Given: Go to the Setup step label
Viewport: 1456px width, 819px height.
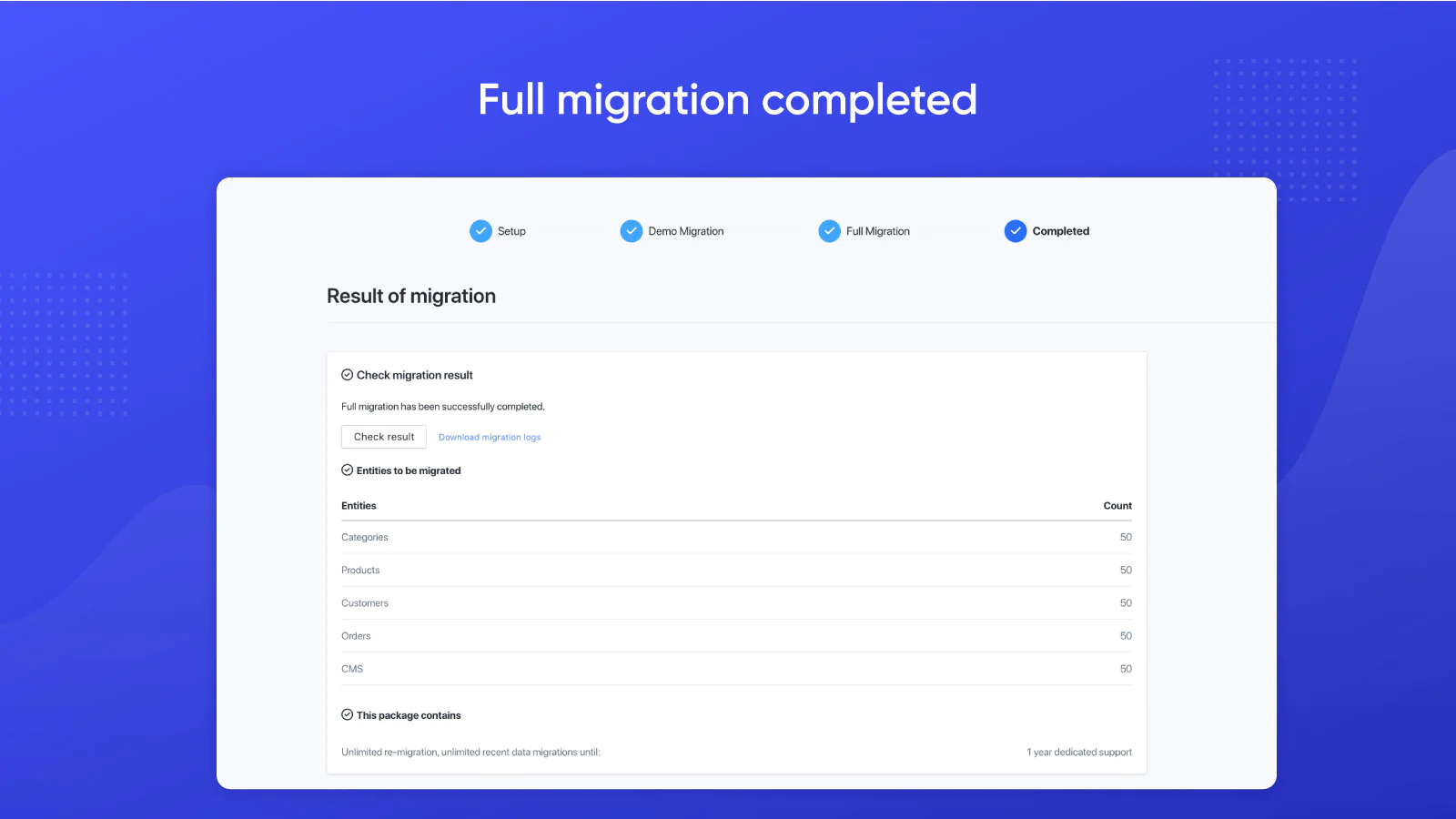Looking at the screenshot, I should pos(511,231).
